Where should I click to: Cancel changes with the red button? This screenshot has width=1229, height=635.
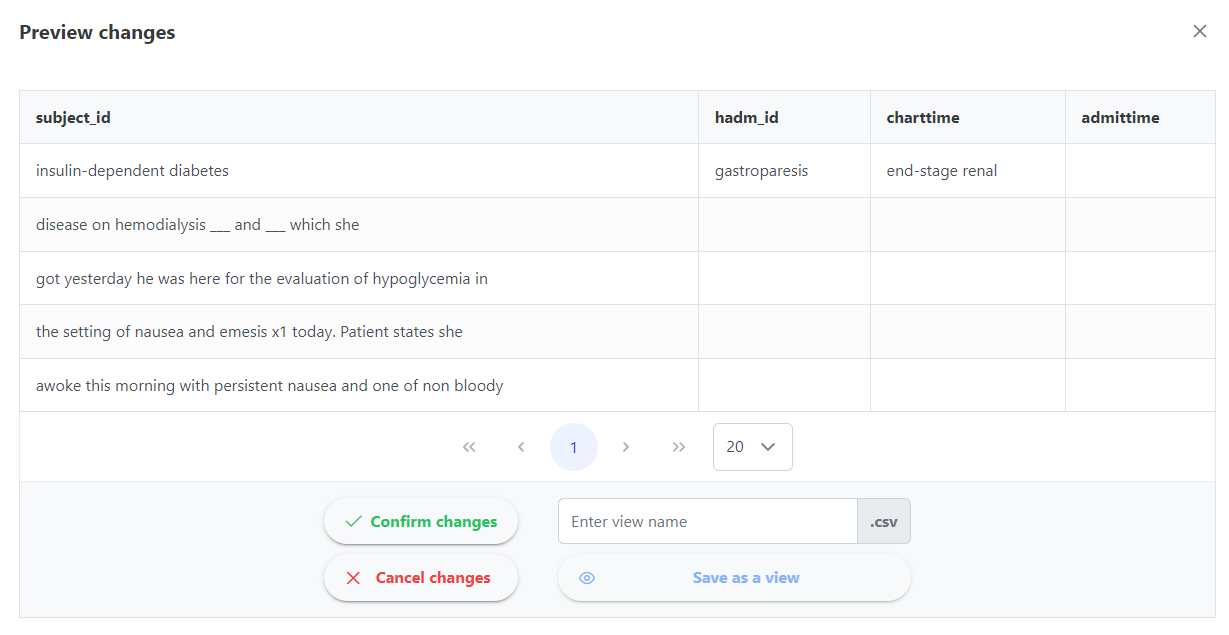click(x=421, y=577)
